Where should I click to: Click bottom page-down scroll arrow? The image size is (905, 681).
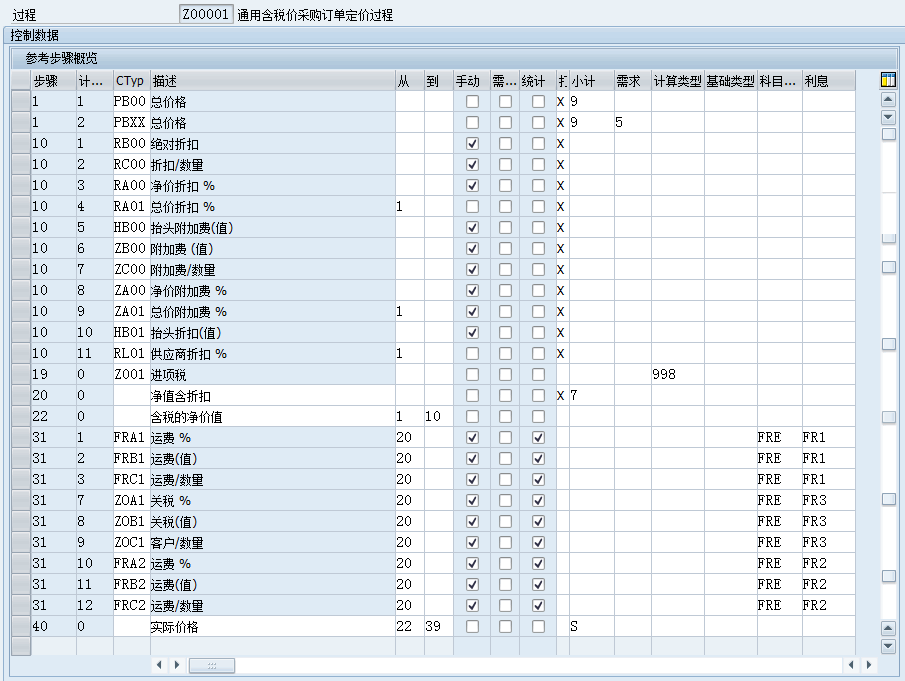pyautogui.click(x=888, y=646)
